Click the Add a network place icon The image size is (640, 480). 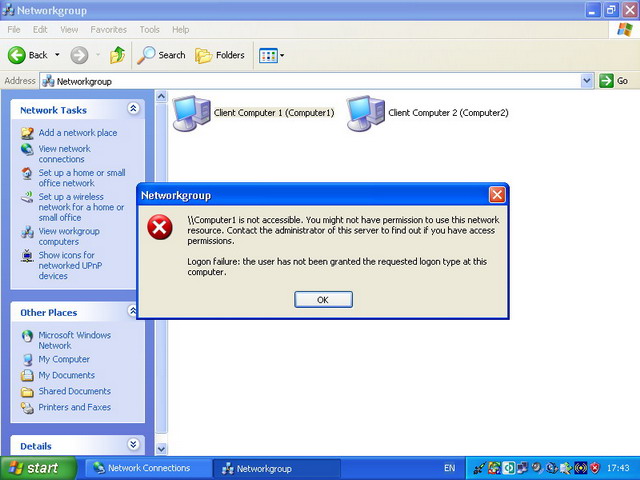click(x=27, y=133)
